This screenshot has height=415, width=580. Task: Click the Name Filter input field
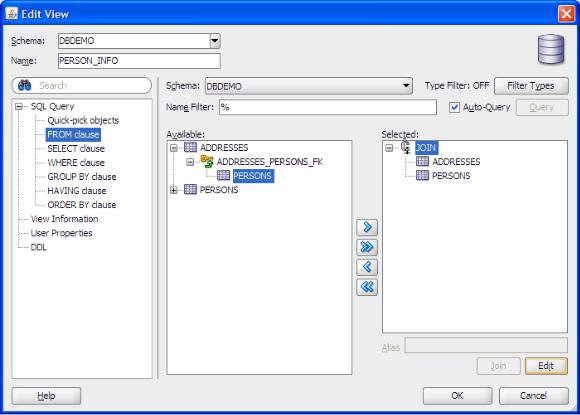328,107
